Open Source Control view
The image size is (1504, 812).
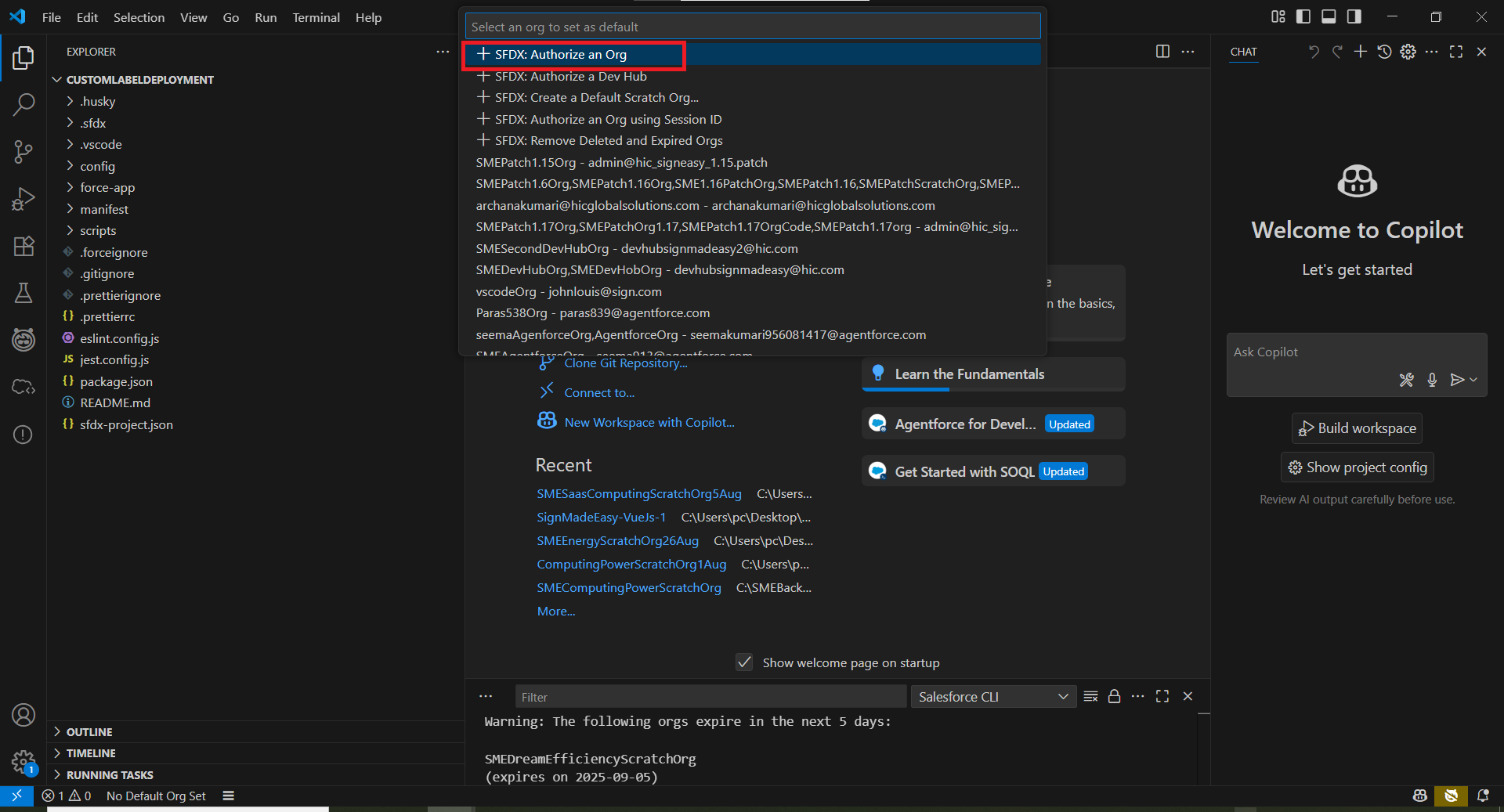pyautogui.click(x=23, y=152)
